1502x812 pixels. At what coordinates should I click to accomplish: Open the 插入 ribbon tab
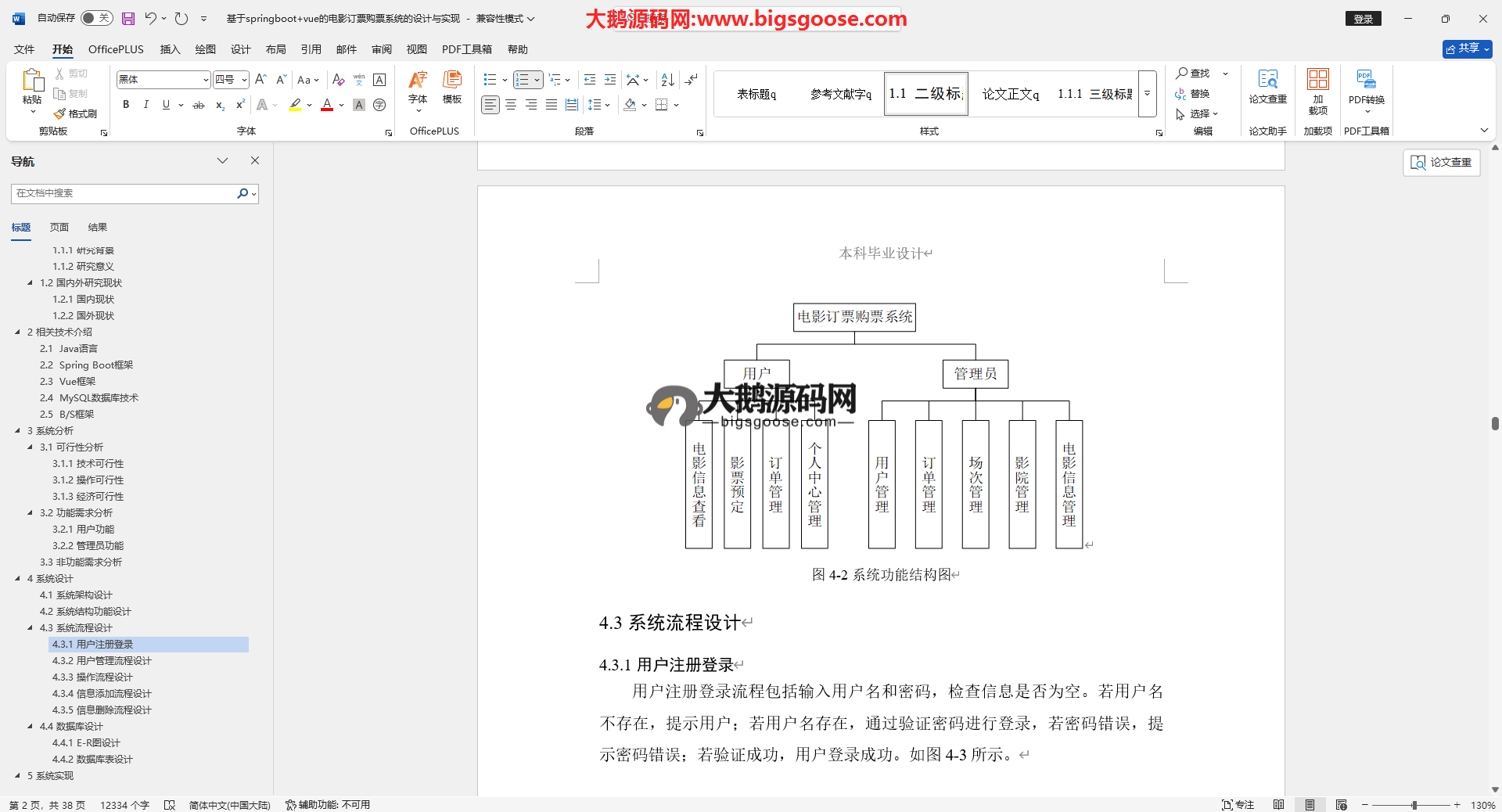[170, 49]
